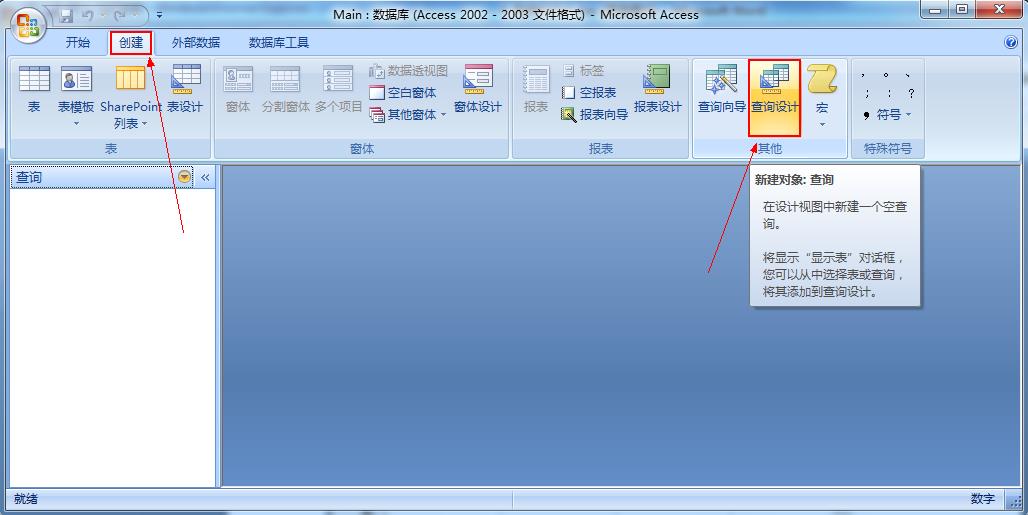Insert the enumeration comma 、

(x=908, y=75)
